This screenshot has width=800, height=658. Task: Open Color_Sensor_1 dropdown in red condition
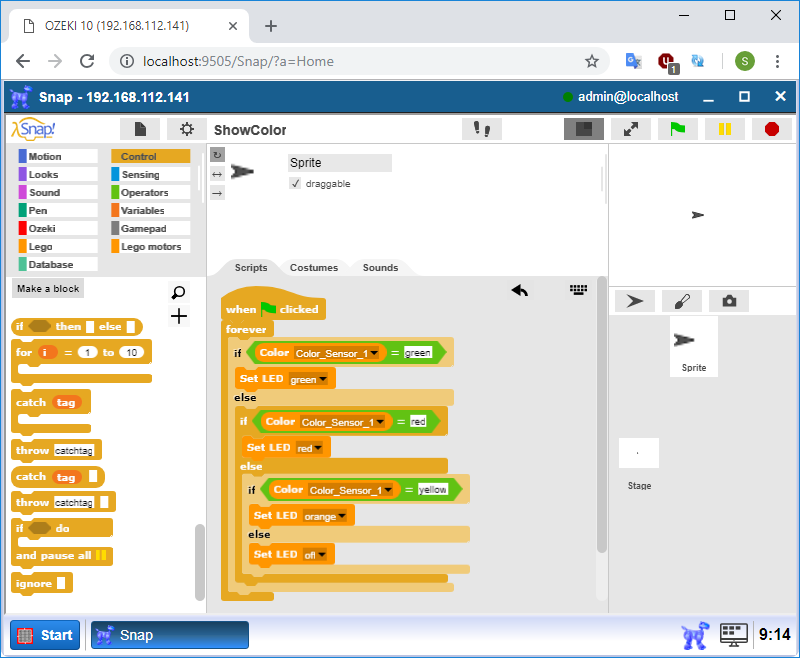(x=380, y=422)
